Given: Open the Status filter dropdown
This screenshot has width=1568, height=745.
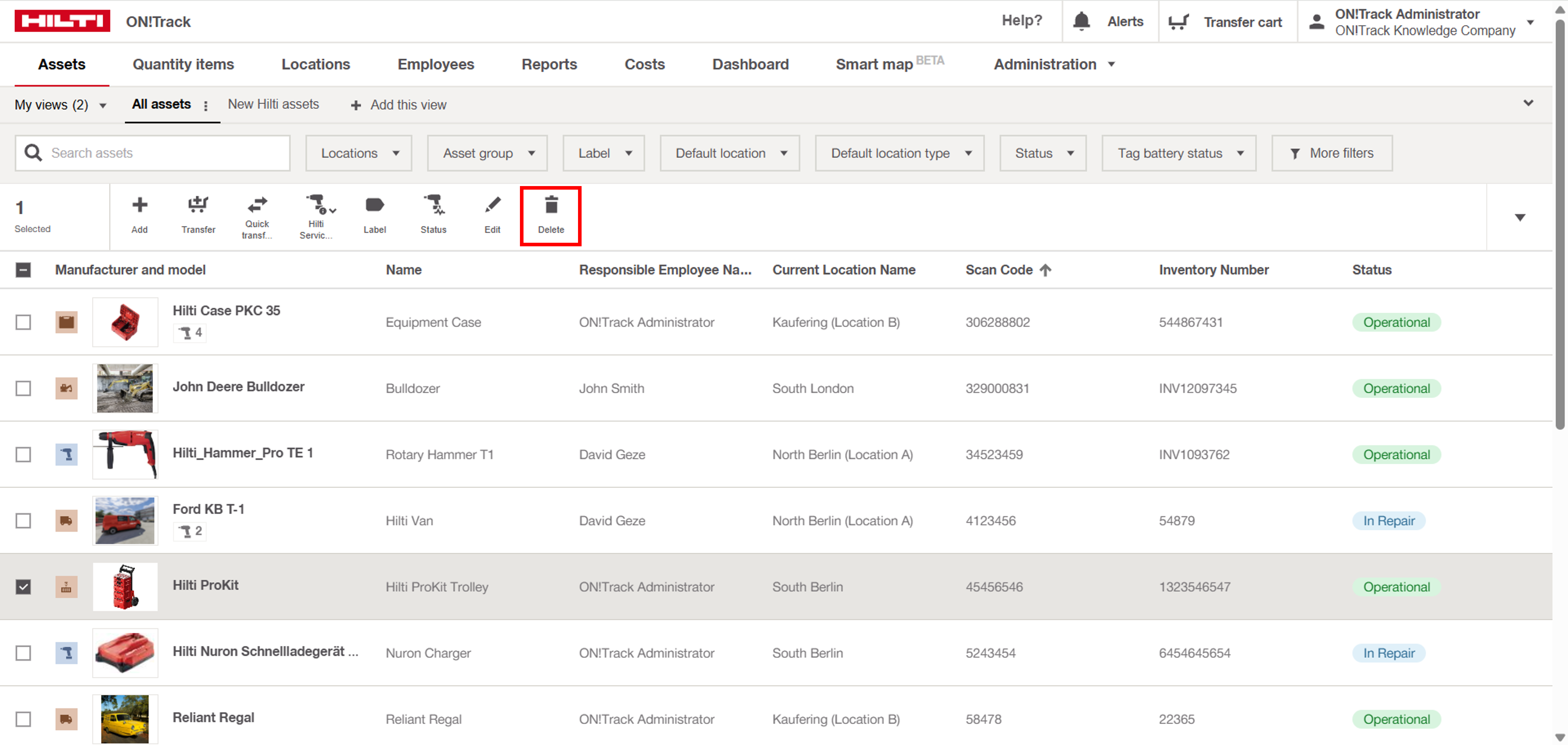Looking at the screenshot, I should (x=1043, y=153).
